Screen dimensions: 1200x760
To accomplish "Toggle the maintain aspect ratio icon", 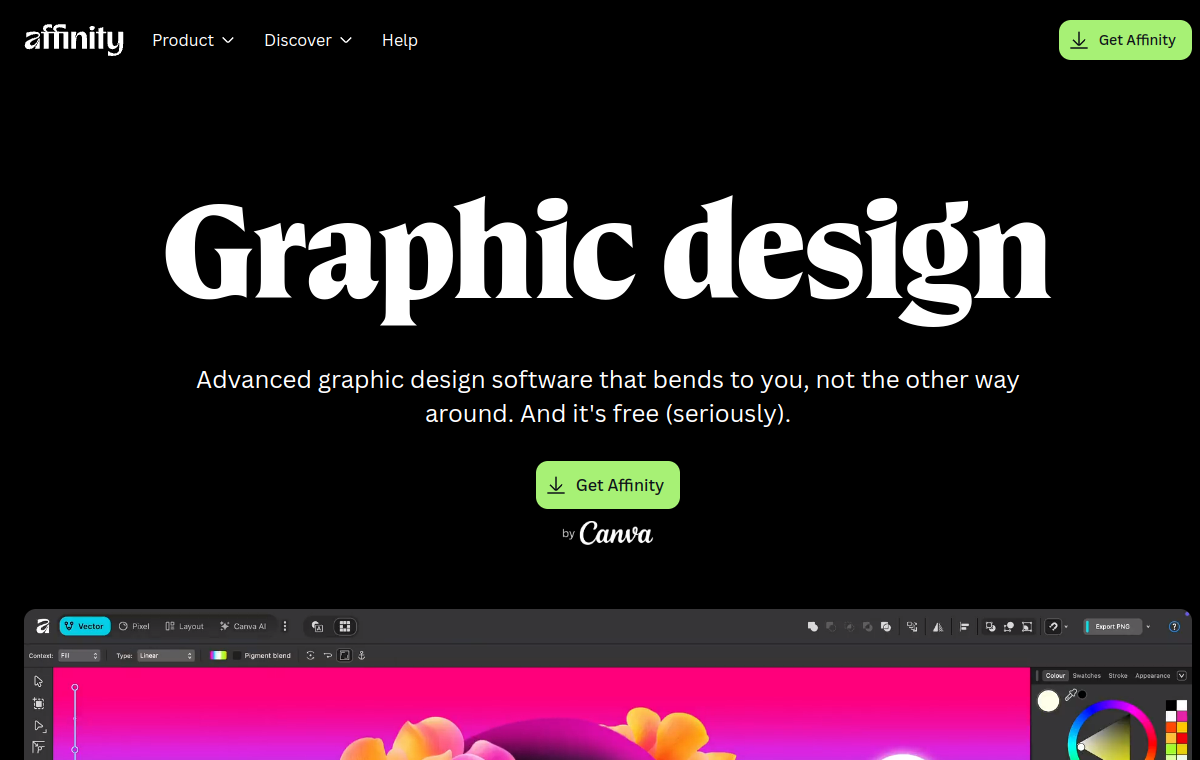I will coord(344,655).
